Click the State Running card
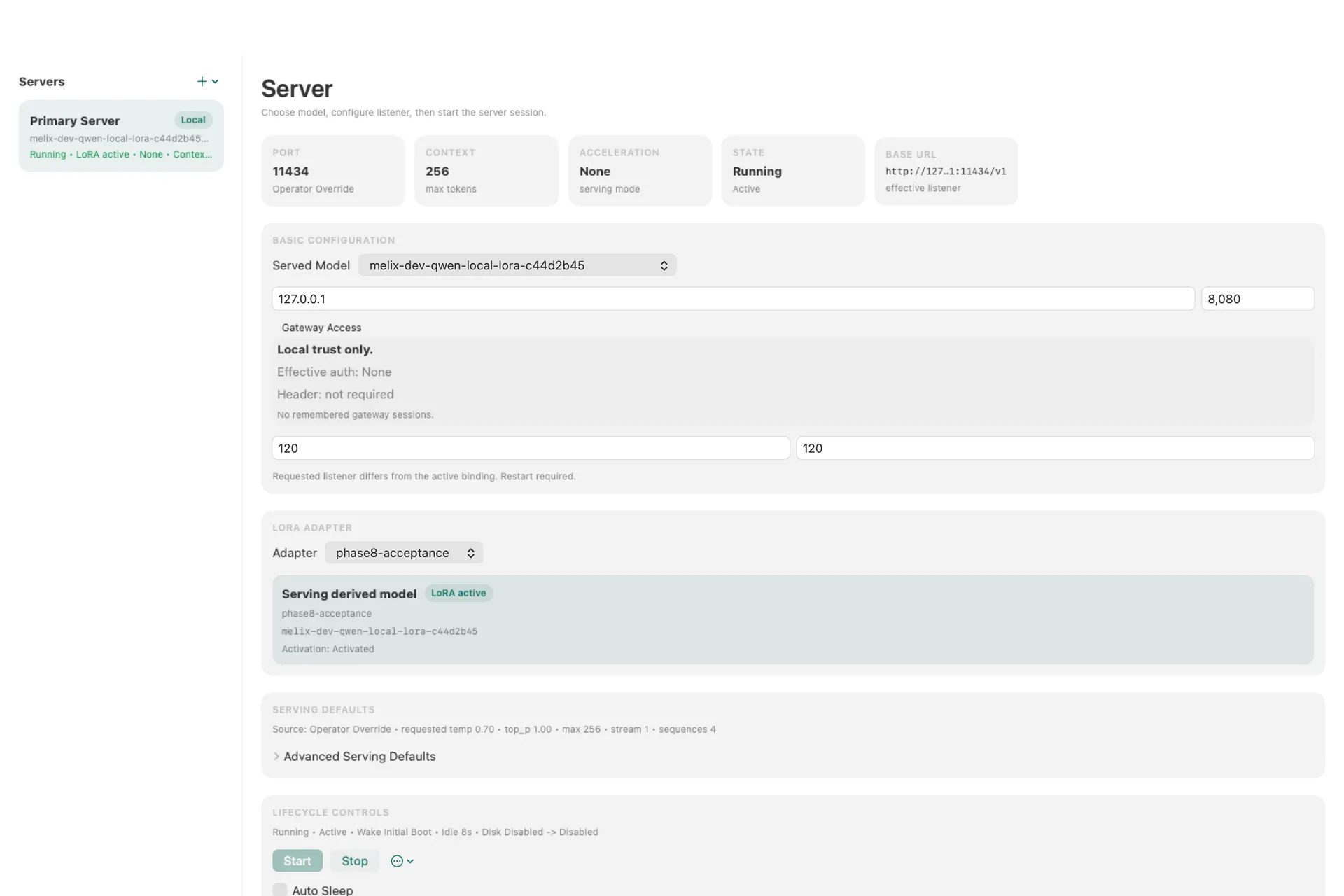Screen dimensions: 1344x896 pos(793,171)
